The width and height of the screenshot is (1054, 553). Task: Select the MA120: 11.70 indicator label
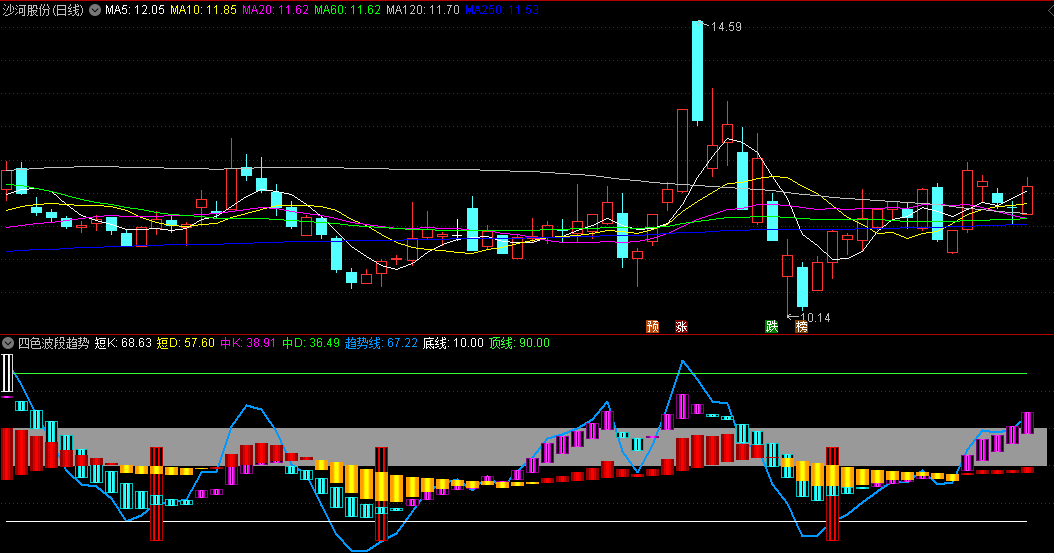point(423,10)
